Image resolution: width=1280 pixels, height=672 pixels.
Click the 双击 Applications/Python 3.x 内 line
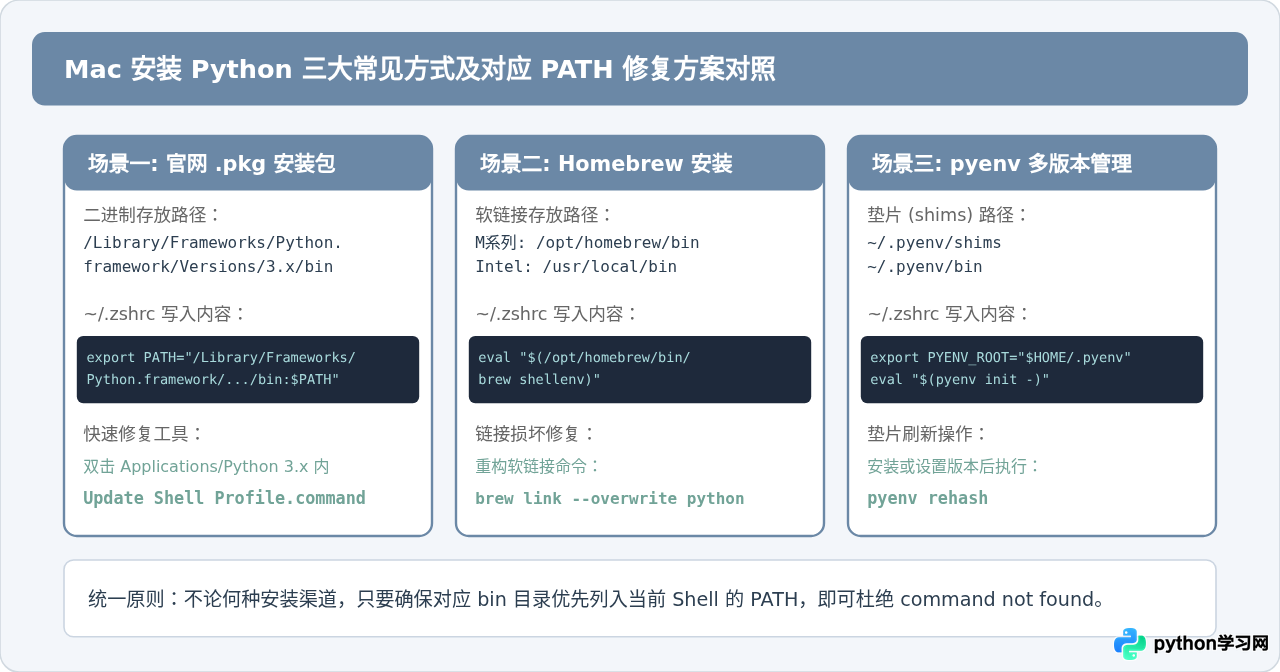pos(207,467)
